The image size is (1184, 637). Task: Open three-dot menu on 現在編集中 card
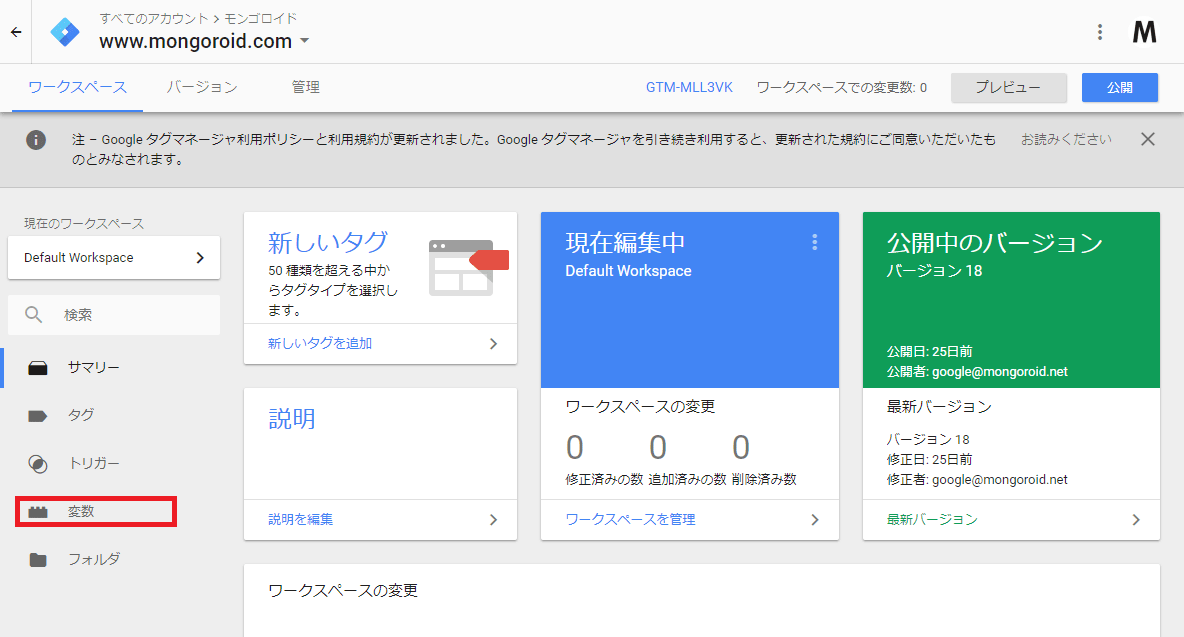814,242
